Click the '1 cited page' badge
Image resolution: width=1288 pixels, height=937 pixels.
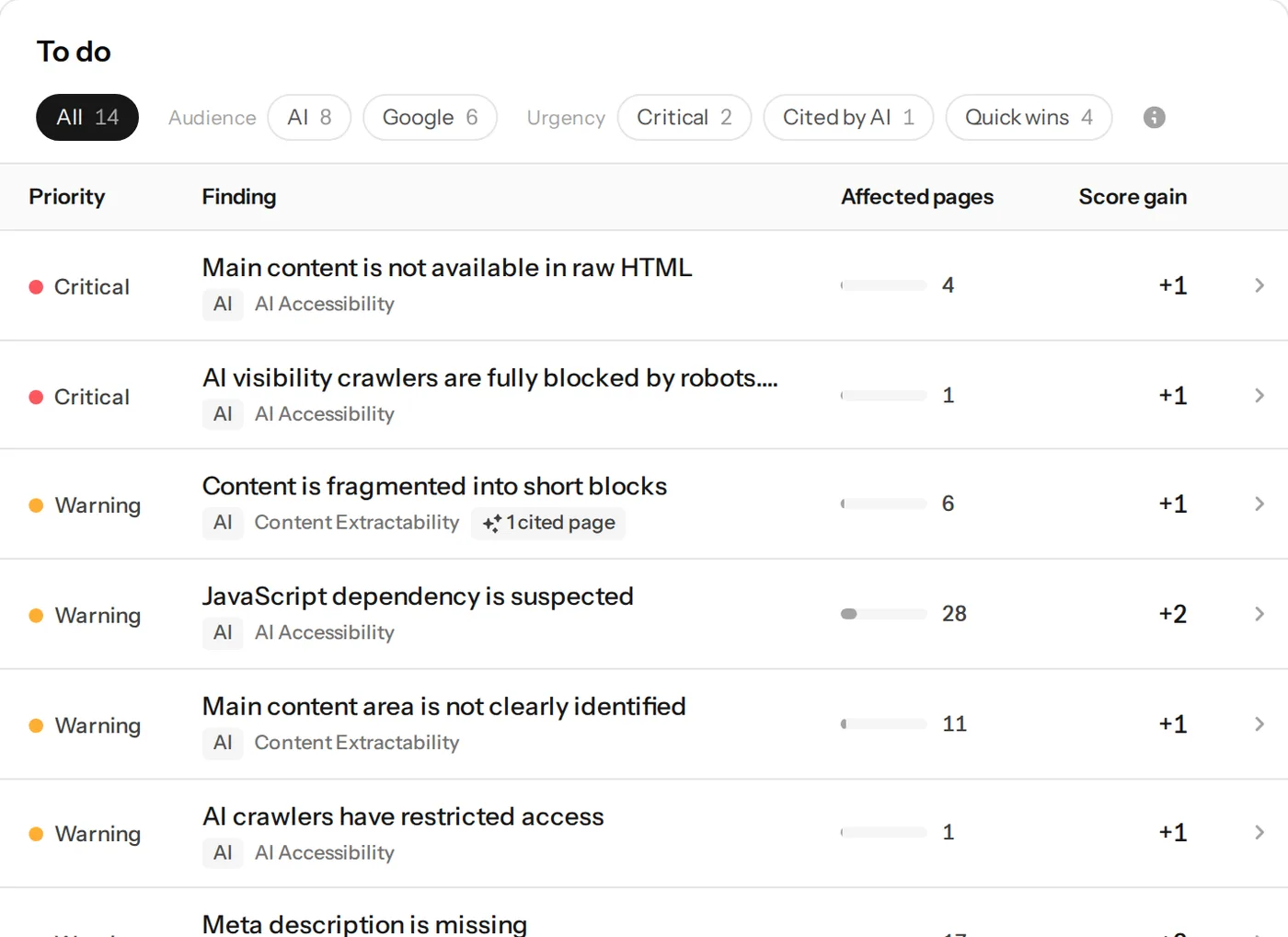tap(548, 523)
